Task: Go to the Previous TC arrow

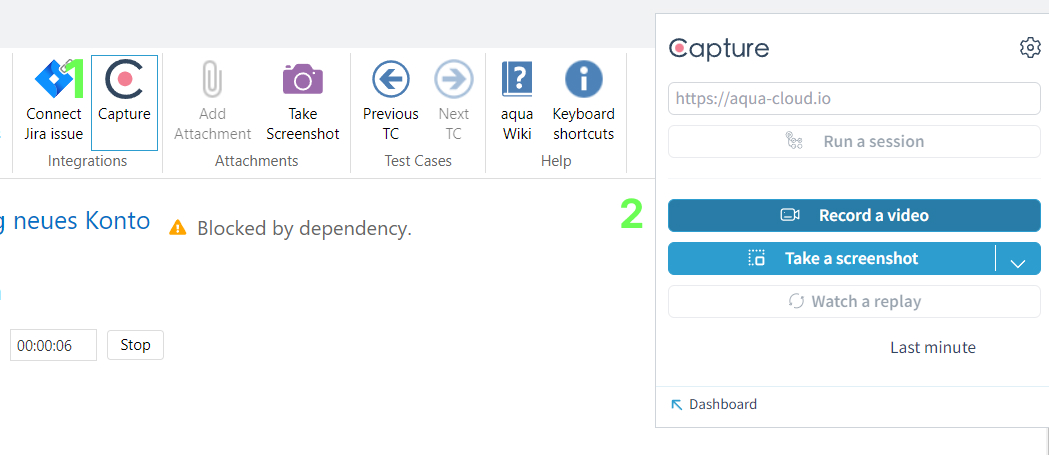Action: pyautogui.click(x=391, y=79)
